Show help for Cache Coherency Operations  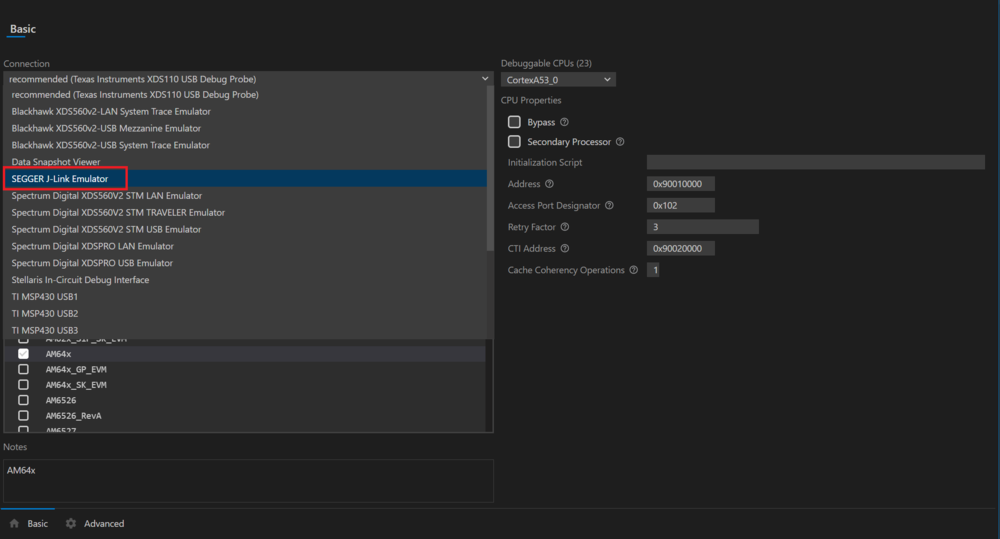633,270
